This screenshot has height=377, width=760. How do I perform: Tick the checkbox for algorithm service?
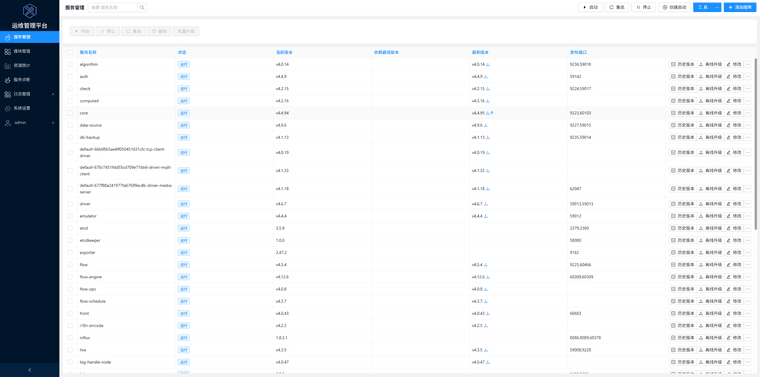[x=70, y=64]
